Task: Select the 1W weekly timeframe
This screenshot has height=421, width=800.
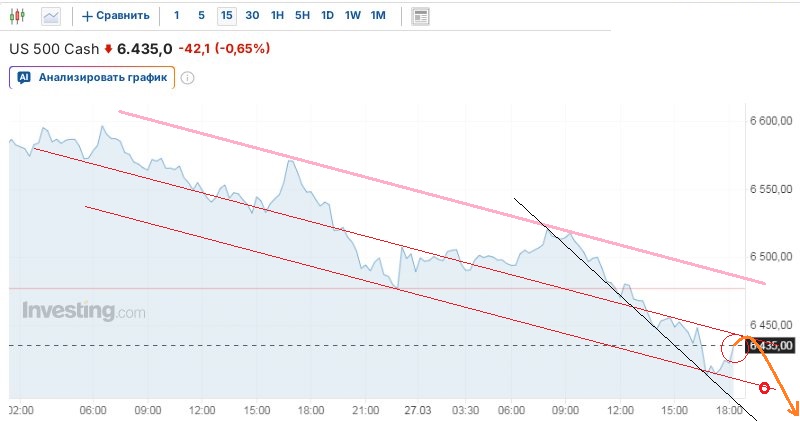Action: (x=352, y=16)
